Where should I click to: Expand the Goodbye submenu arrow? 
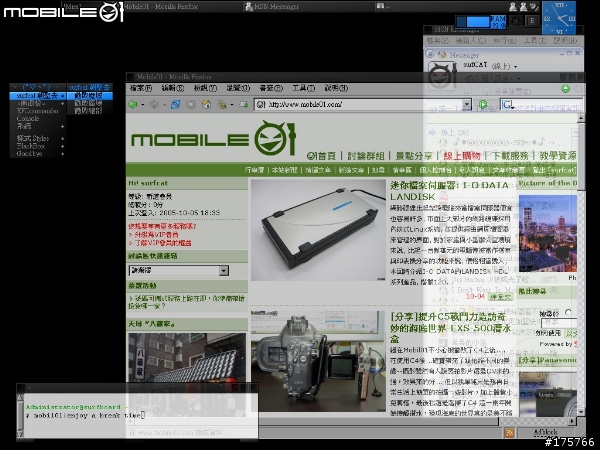[x=62, y=154]
